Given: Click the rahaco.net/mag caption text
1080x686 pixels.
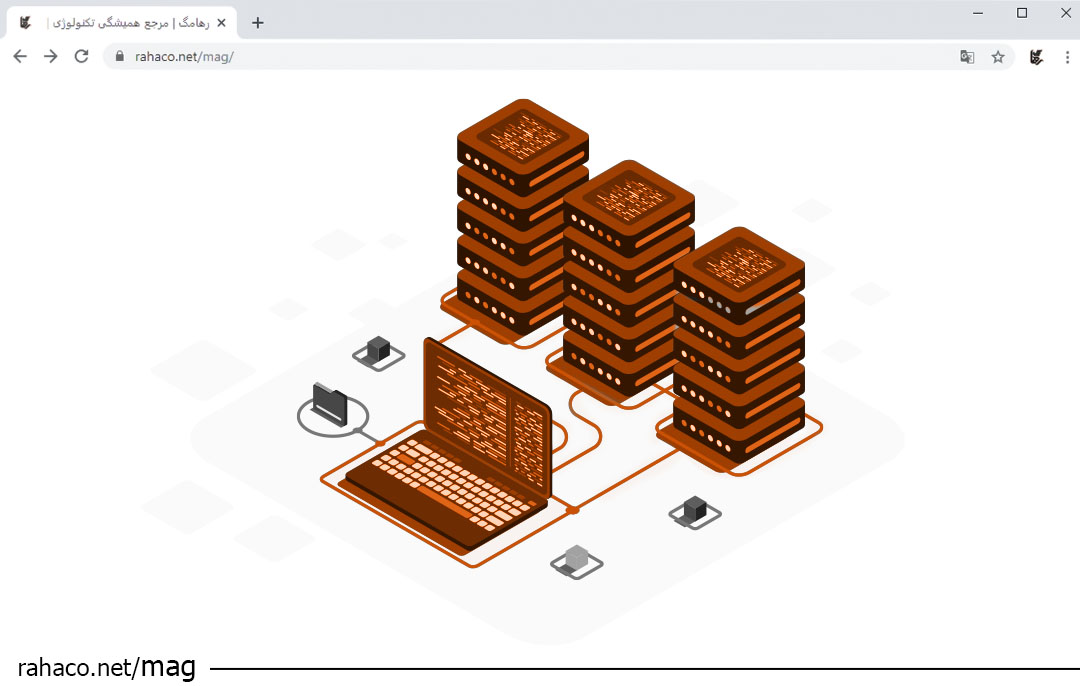Looking at the screenshot, I should [x=106, y=667].
